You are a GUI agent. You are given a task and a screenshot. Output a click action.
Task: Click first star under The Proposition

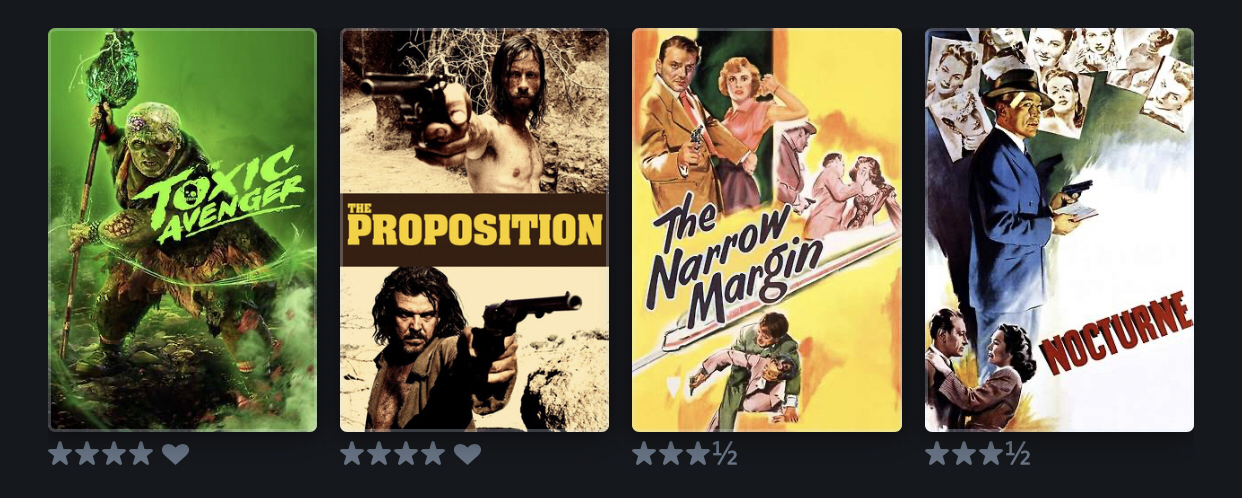click(352, 454)
